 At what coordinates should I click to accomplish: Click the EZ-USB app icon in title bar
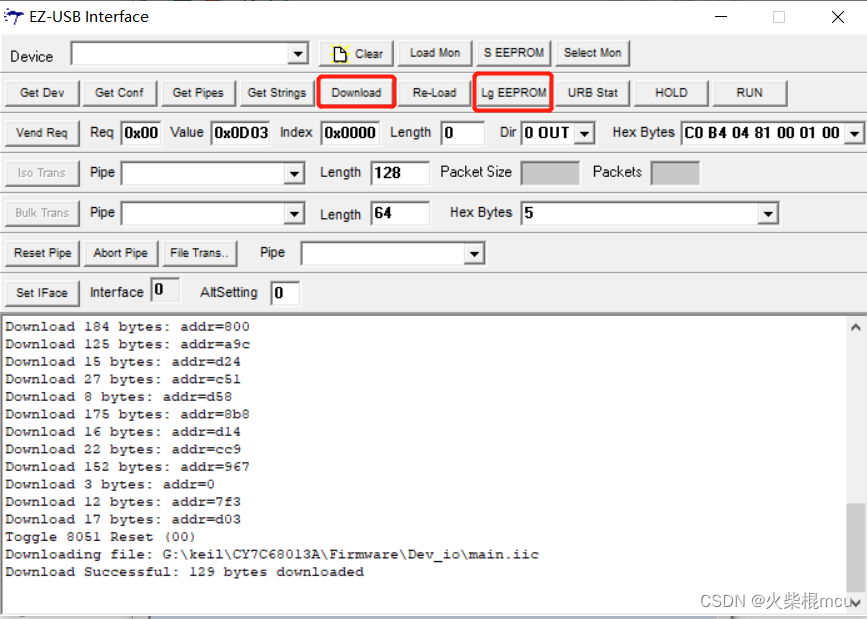point(14,17)
